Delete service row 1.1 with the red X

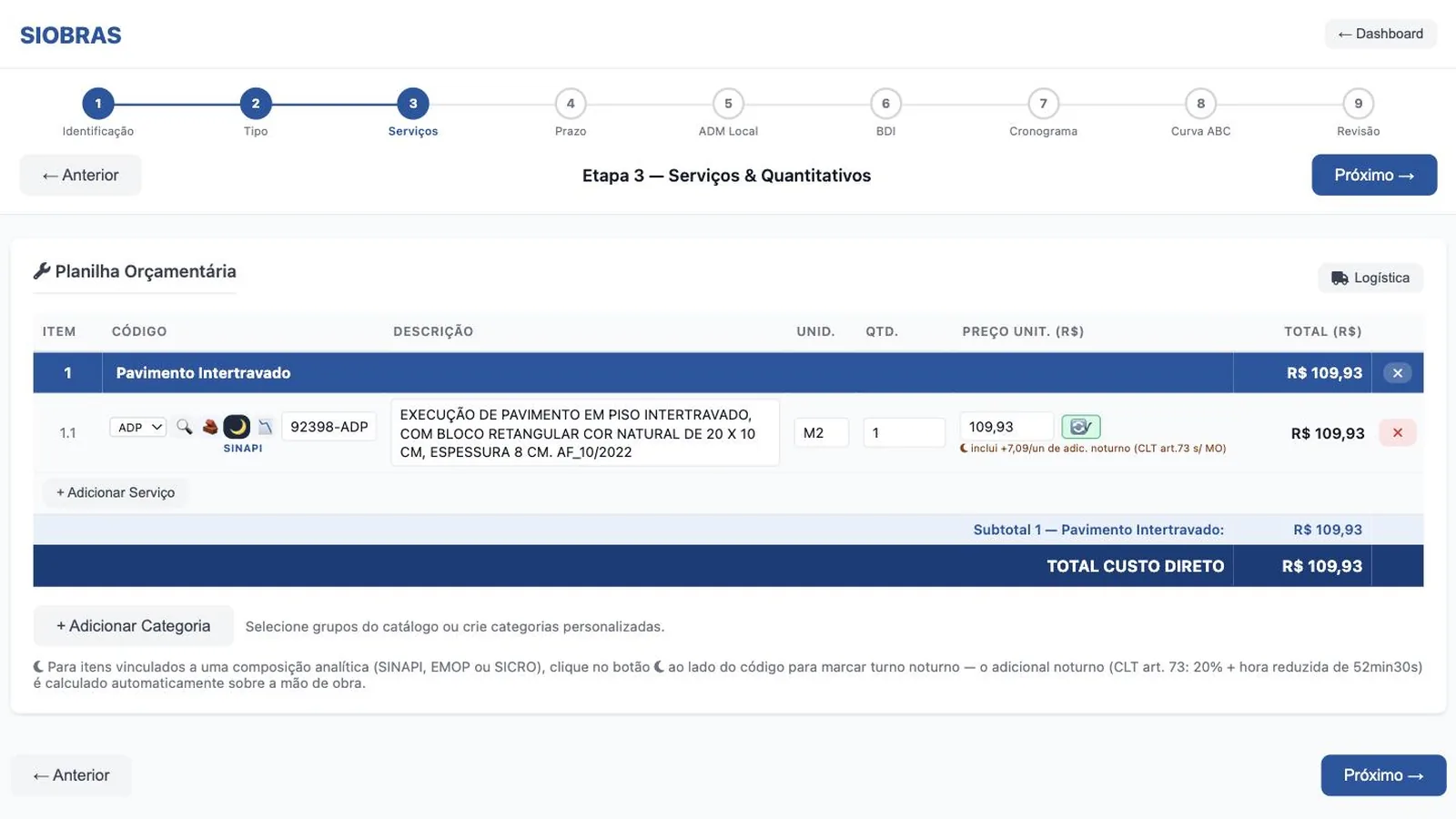(1398, 432)
